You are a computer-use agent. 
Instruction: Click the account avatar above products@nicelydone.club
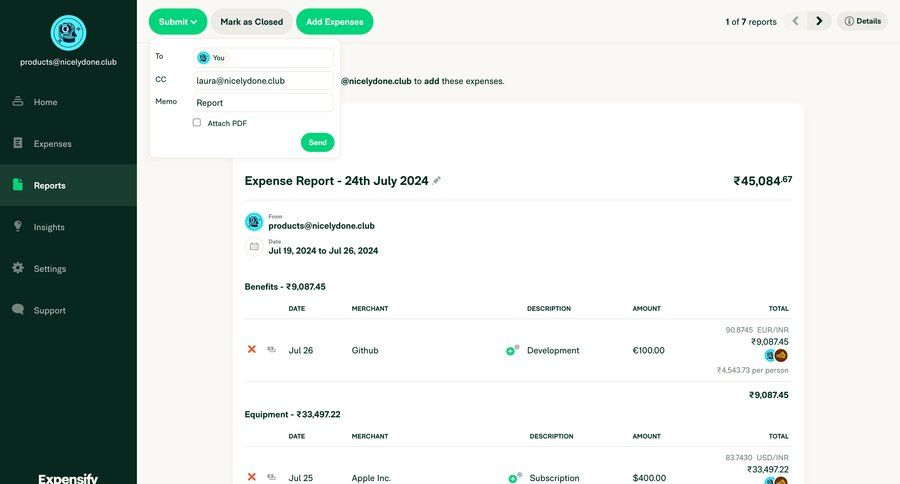pos(68,33)
